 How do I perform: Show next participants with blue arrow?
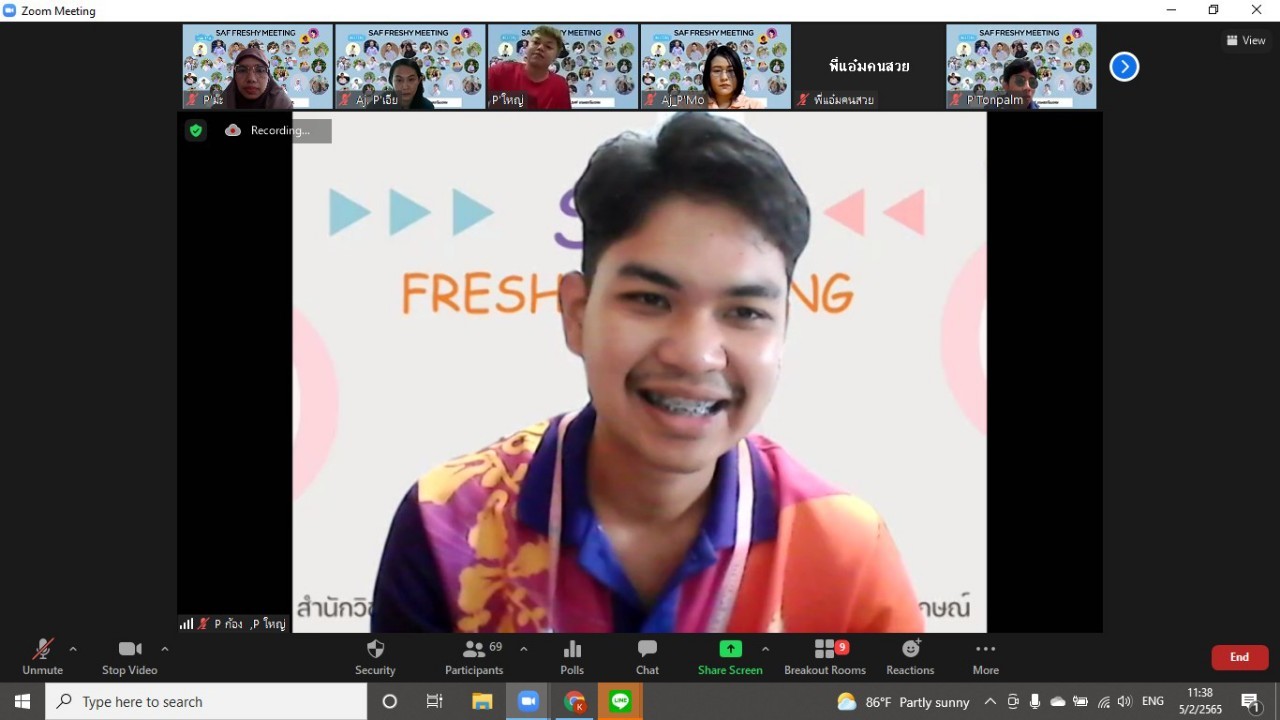[1124, 67]
